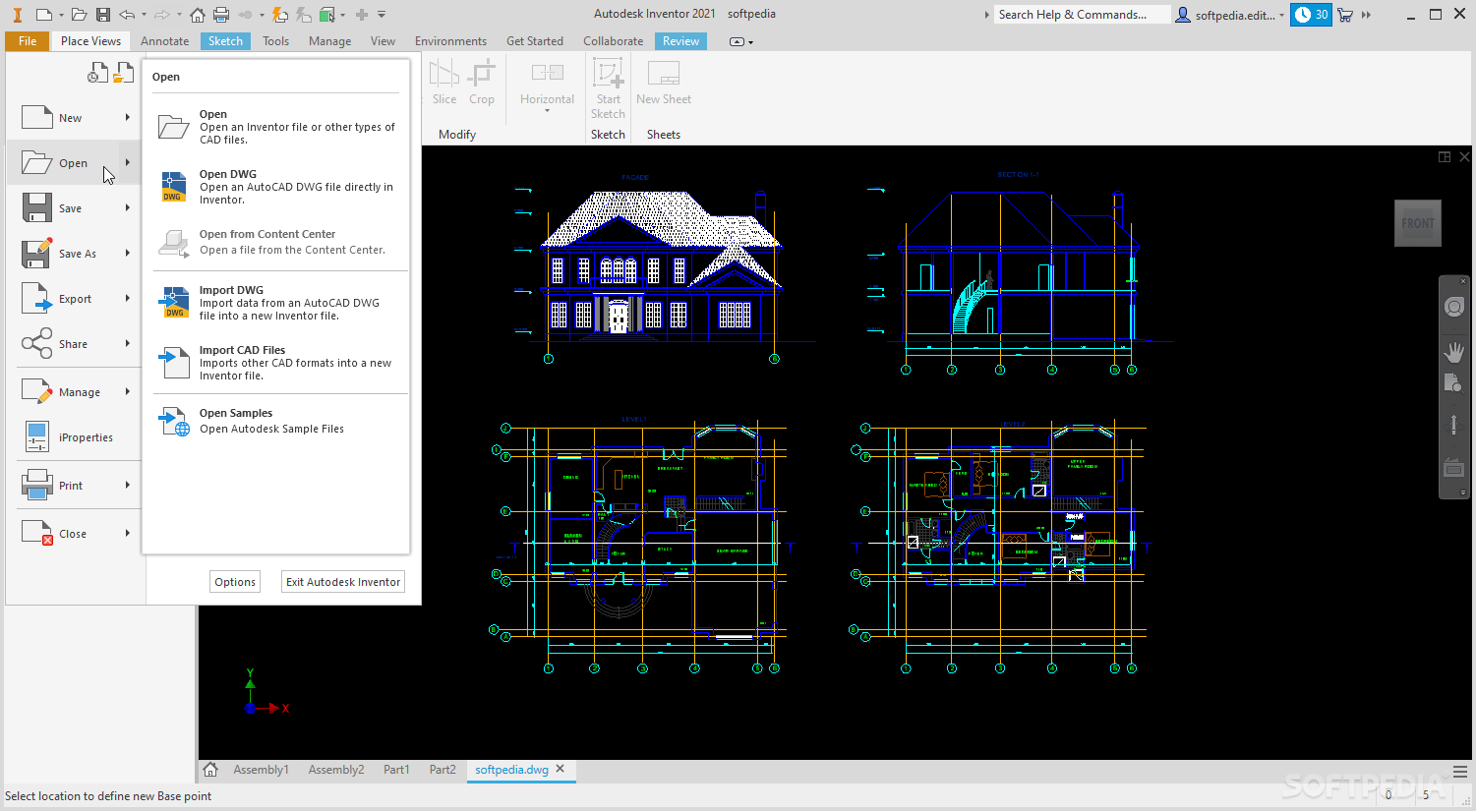Expand the Close submenu arrow

(x=128, y=533)
